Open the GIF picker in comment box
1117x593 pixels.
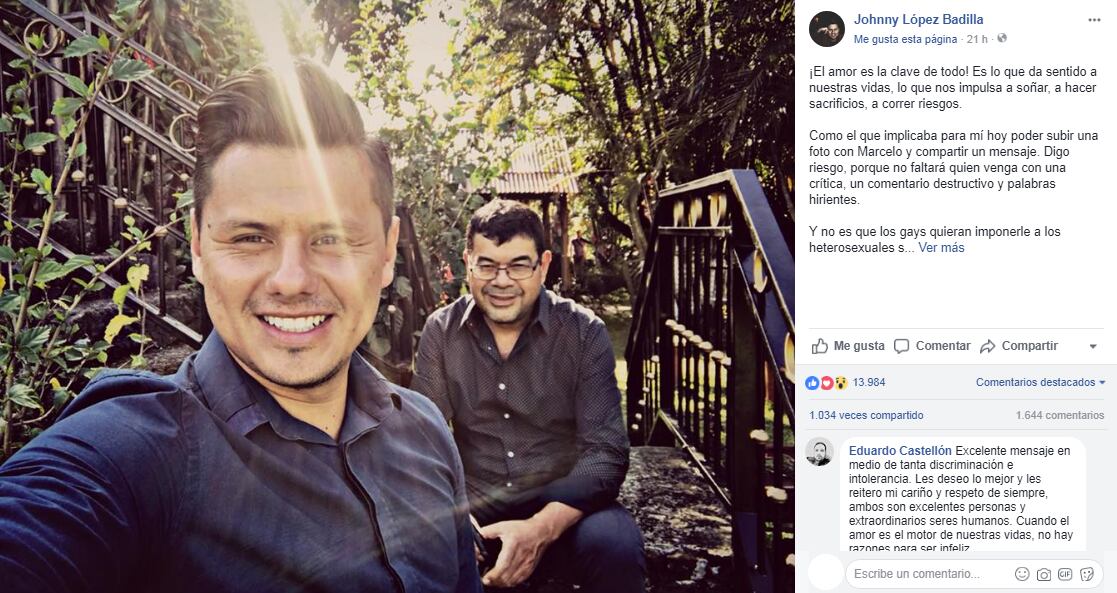[x=1065, y=574]
